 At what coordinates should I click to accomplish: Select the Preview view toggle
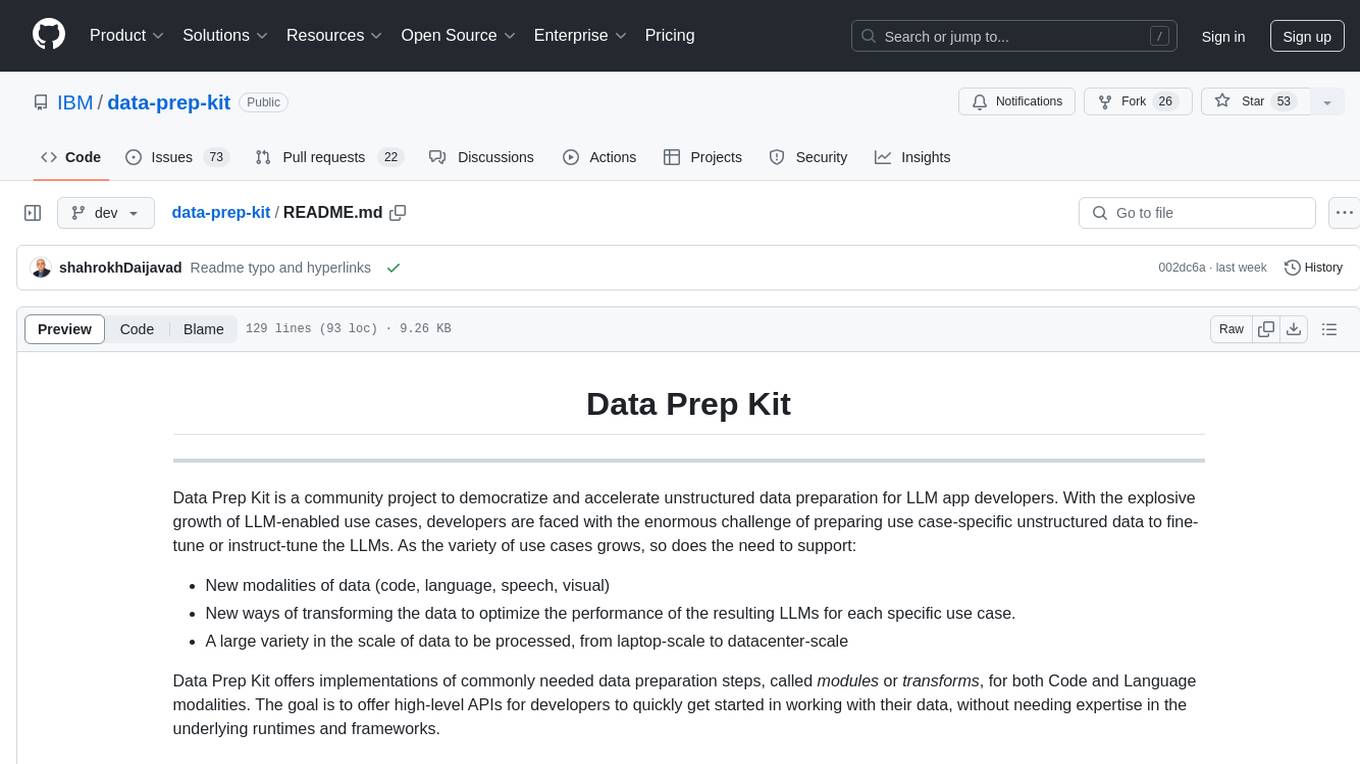click(x=65, y=329)
